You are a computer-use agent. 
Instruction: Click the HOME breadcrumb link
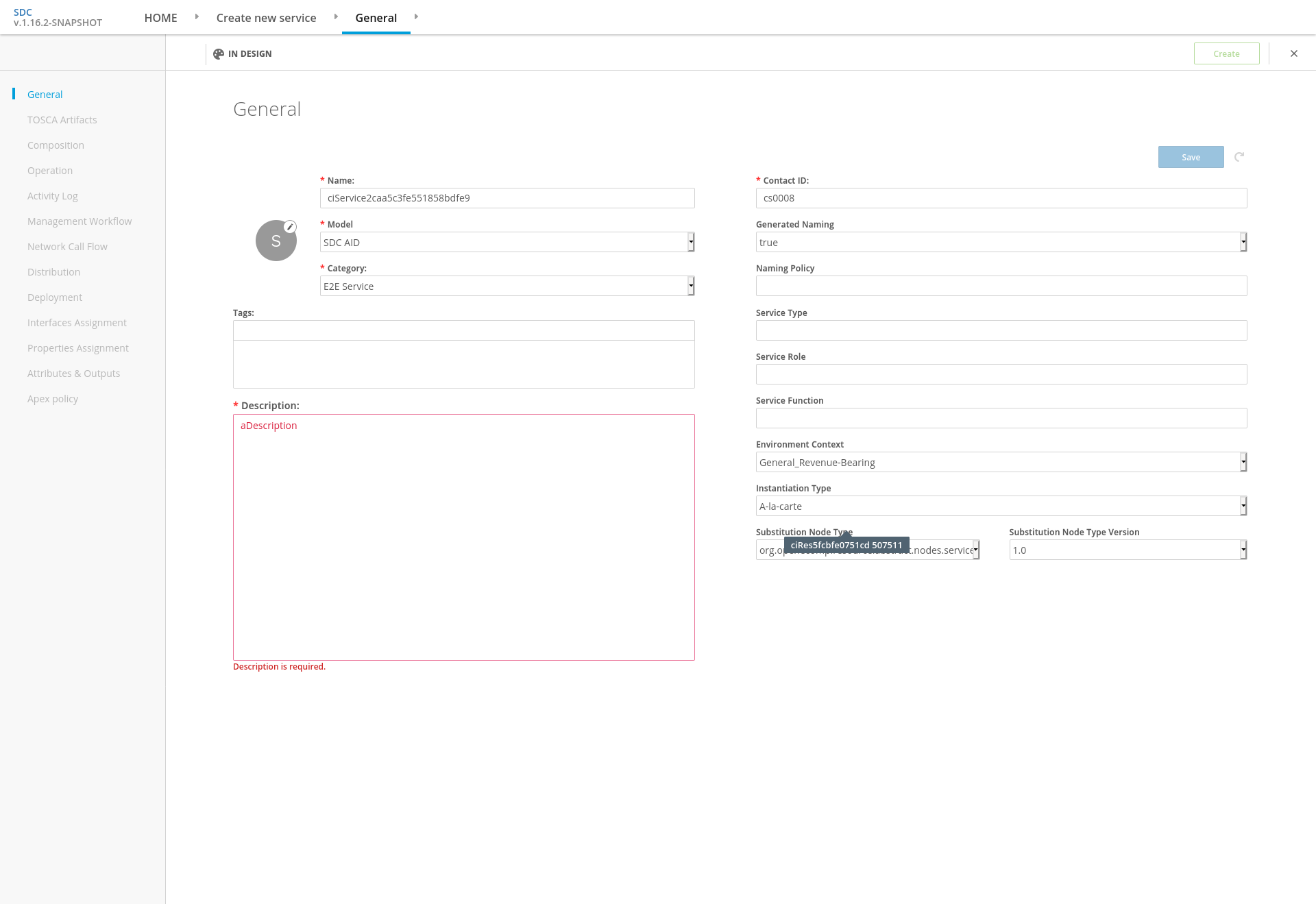160,18
